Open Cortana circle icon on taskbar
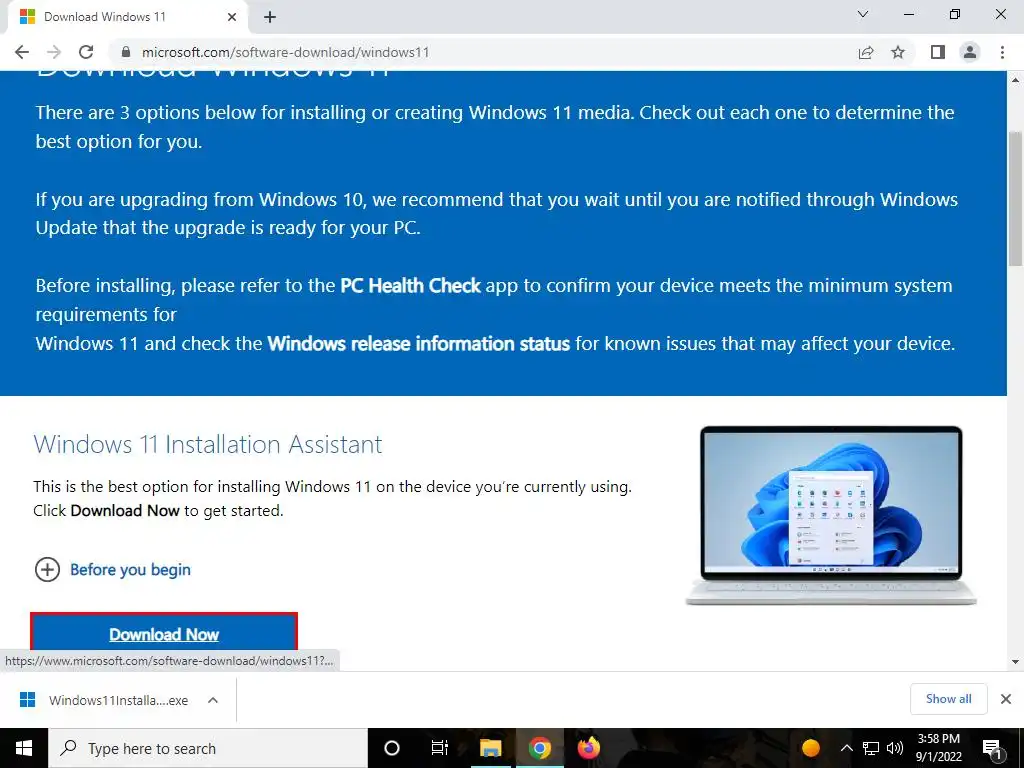Screen dimensions: 1024x768 [392, 748]
